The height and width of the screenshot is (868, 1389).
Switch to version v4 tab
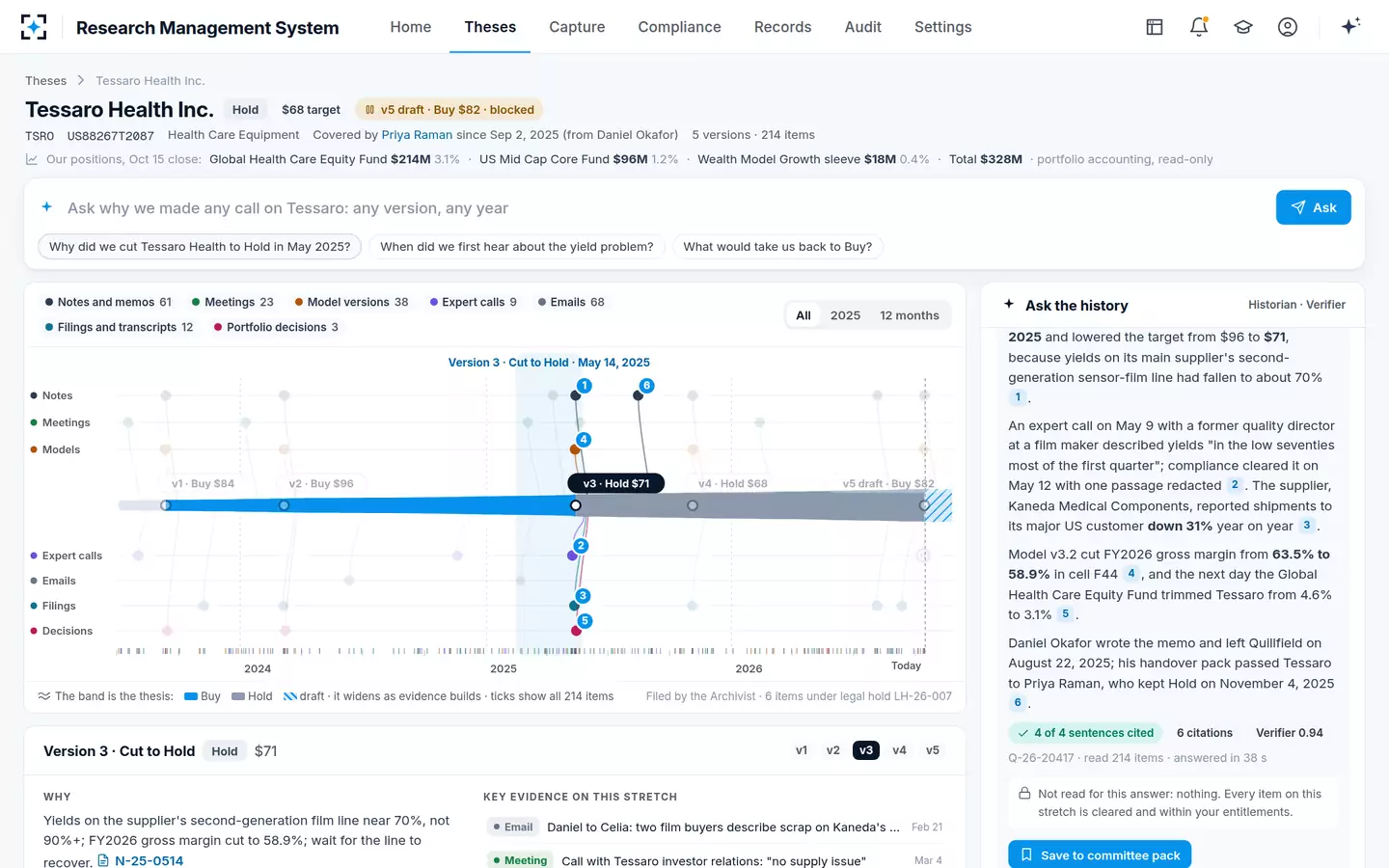click(899, 750)
